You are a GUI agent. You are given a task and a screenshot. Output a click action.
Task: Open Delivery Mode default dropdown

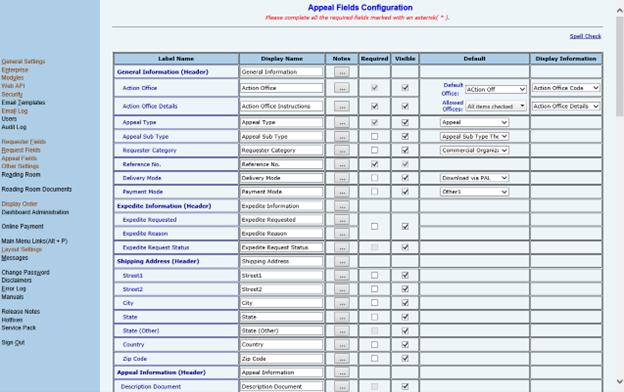(x=474, y=178)
